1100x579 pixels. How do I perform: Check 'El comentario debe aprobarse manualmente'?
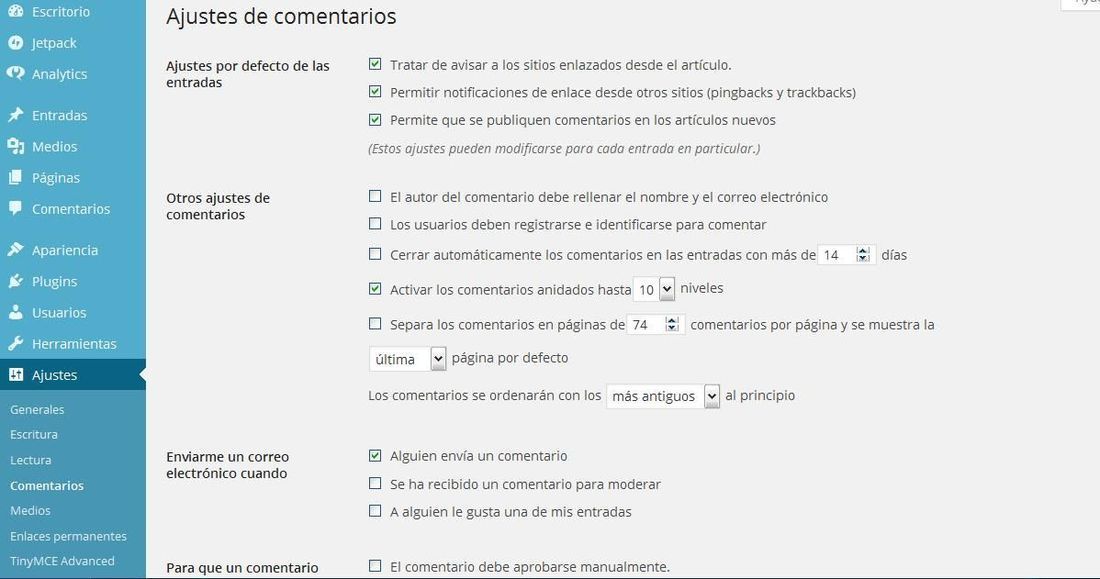(x=375, y=566)
